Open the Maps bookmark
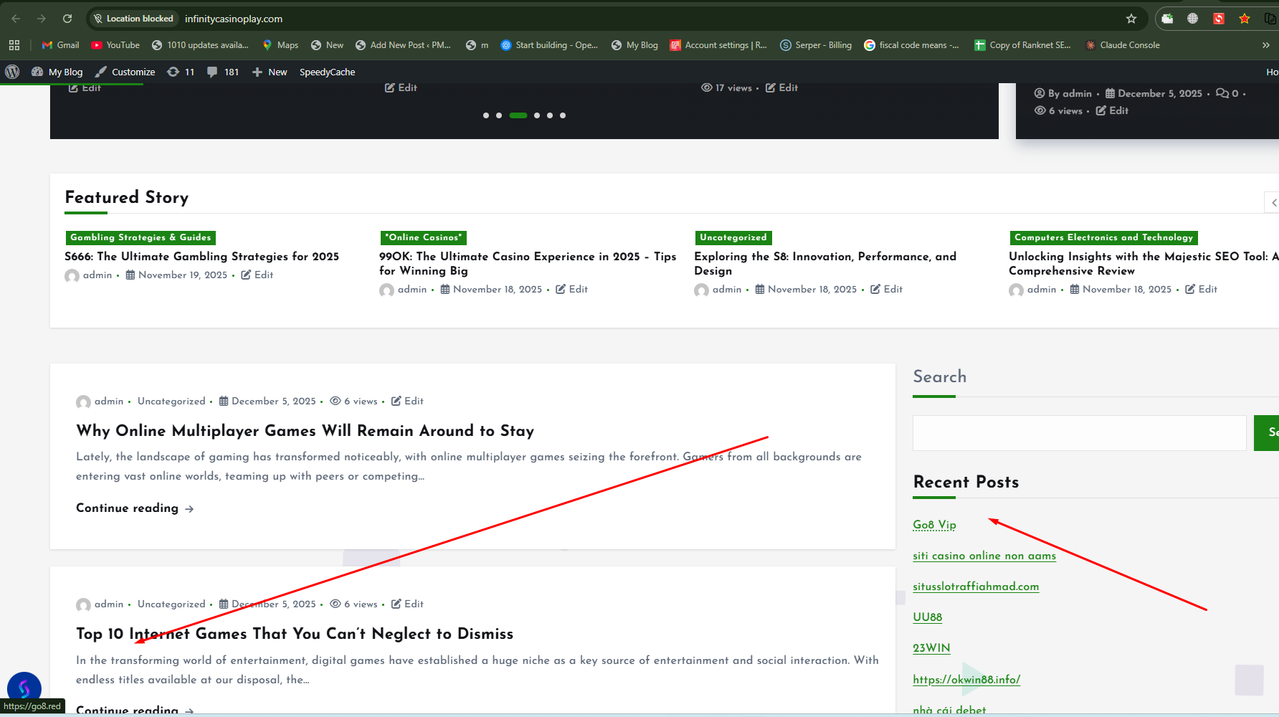Viewport: 1279px width, 717px height. pos(280,45)
